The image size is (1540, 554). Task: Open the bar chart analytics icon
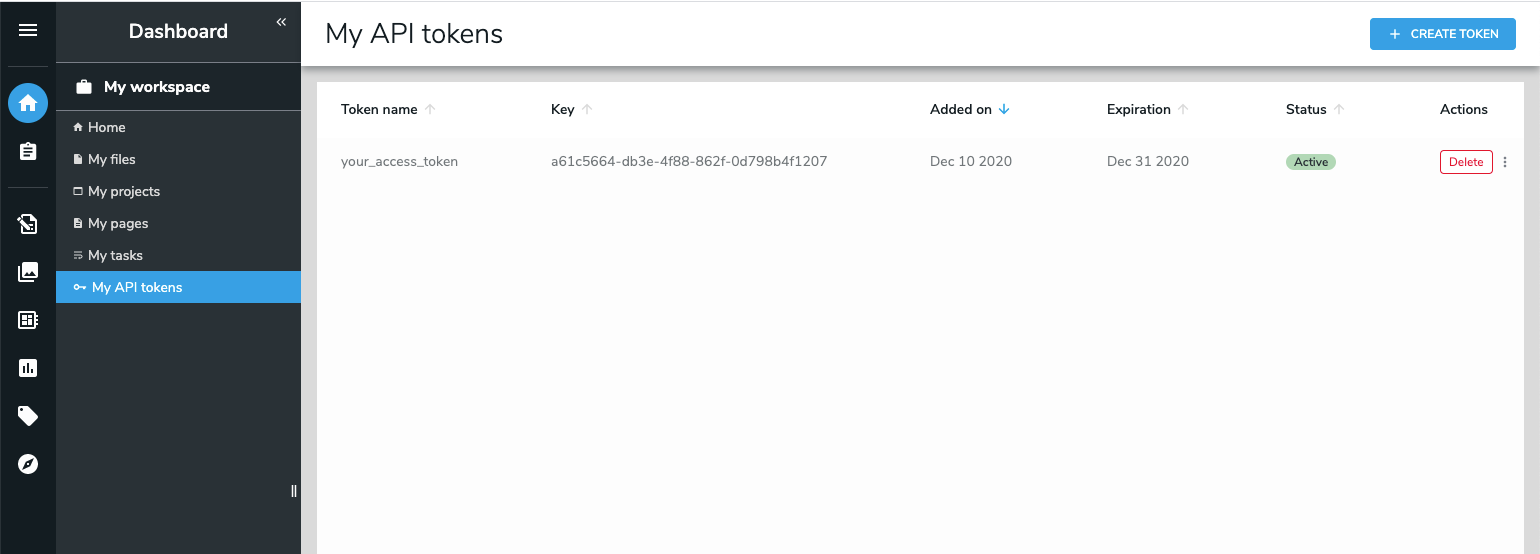point(28,368)
